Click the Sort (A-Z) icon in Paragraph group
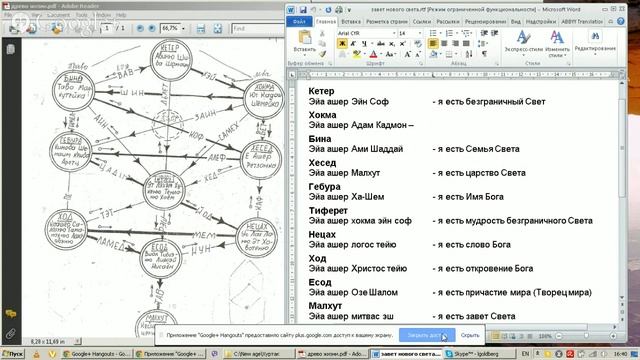The image size is (640, 360). point(469,54)
